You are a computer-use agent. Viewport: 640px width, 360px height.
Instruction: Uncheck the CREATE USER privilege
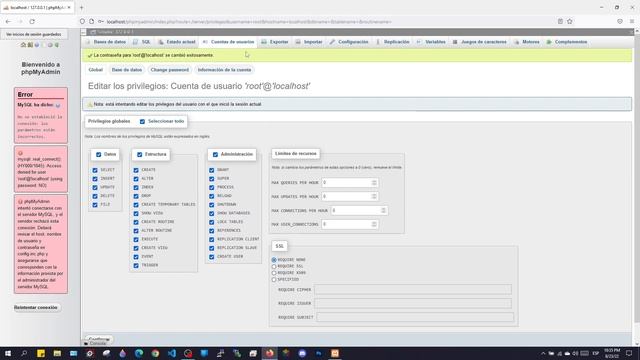[x=211, y=257]
